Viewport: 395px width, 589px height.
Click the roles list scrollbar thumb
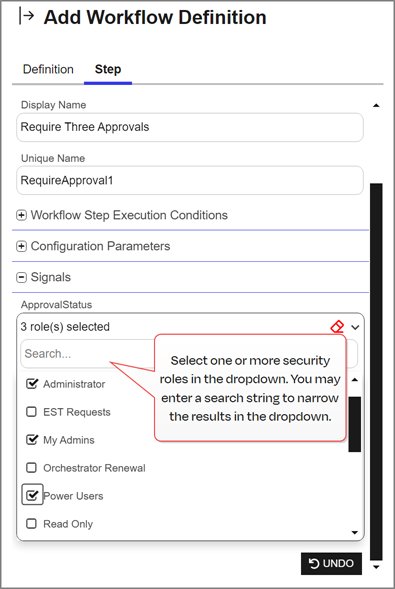click(x=354, y=424)
